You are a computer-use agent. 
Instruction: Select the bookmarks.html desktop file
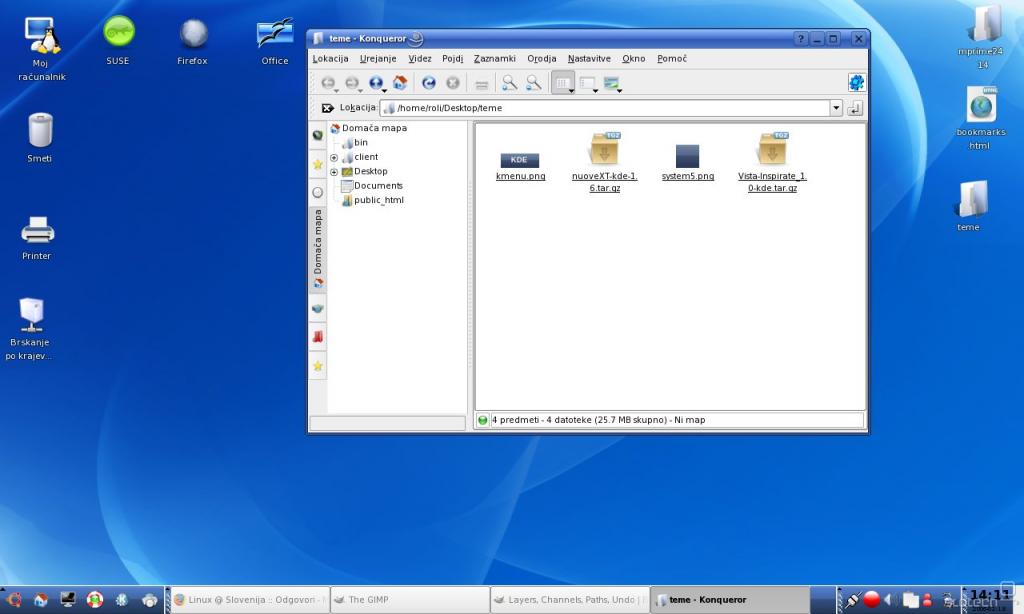[x=980, y=118]
